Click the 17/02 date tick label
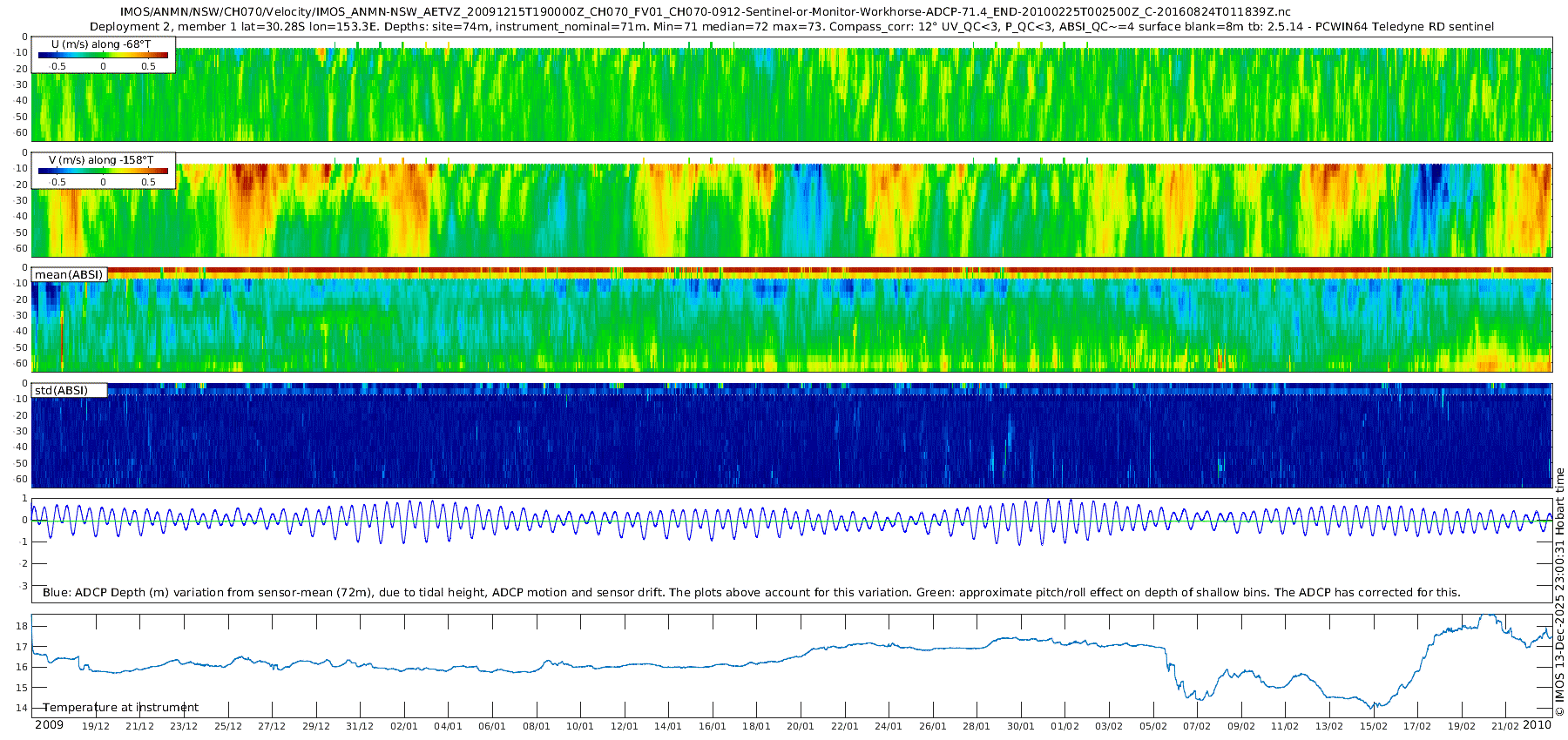 point(1417,726)
